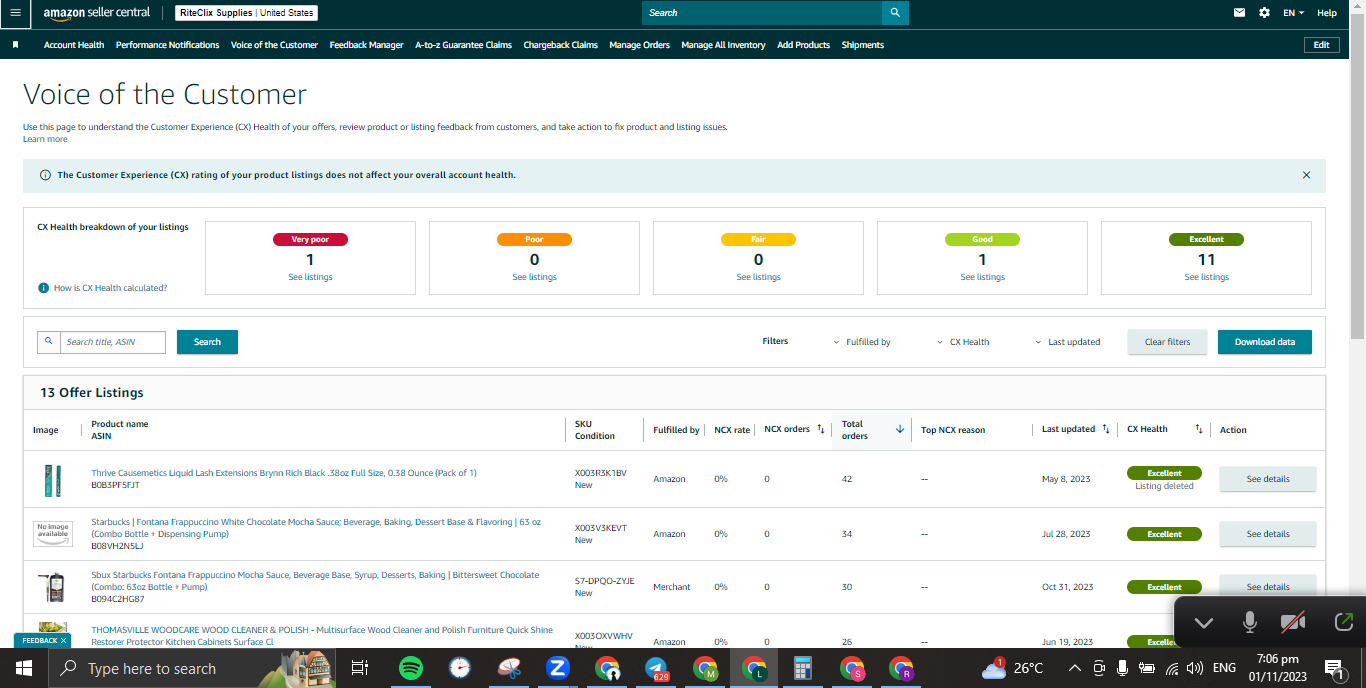The image size is (1366, 688).
Task: Open A-to-z Guarantee Claims
Action: (x=463, y=45)
